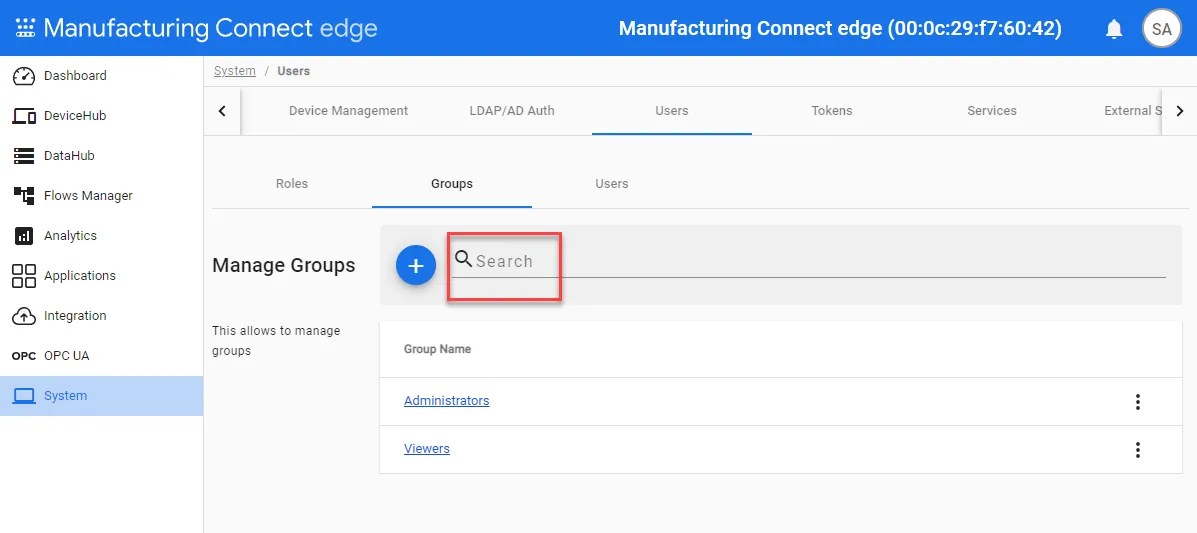The image size is (1197, 533).
Task: Click the DeviceHub devices icon
Action: coord(24,116)
